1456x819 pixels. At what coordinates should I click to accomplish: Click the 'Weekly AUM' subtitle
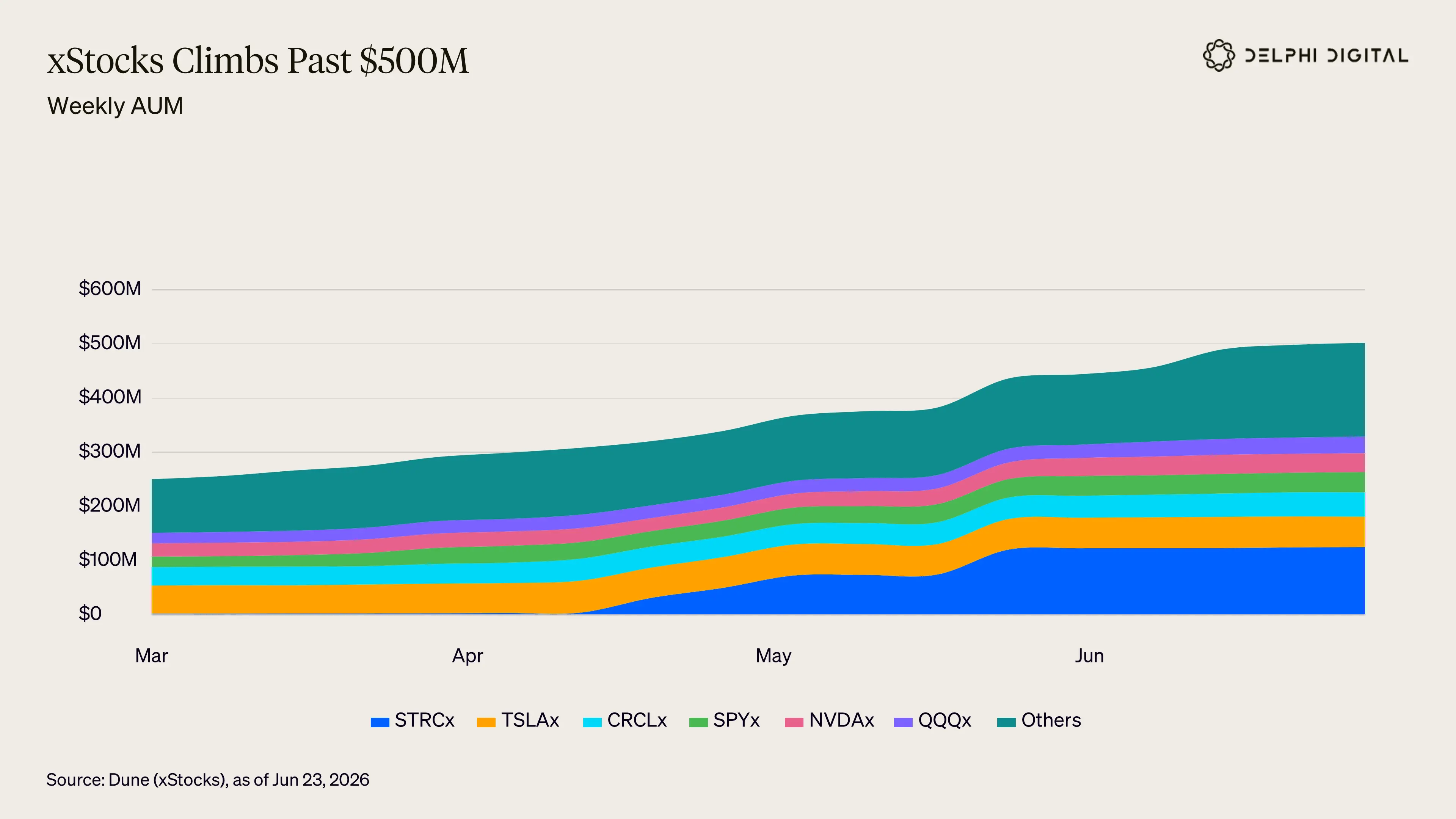115,106
